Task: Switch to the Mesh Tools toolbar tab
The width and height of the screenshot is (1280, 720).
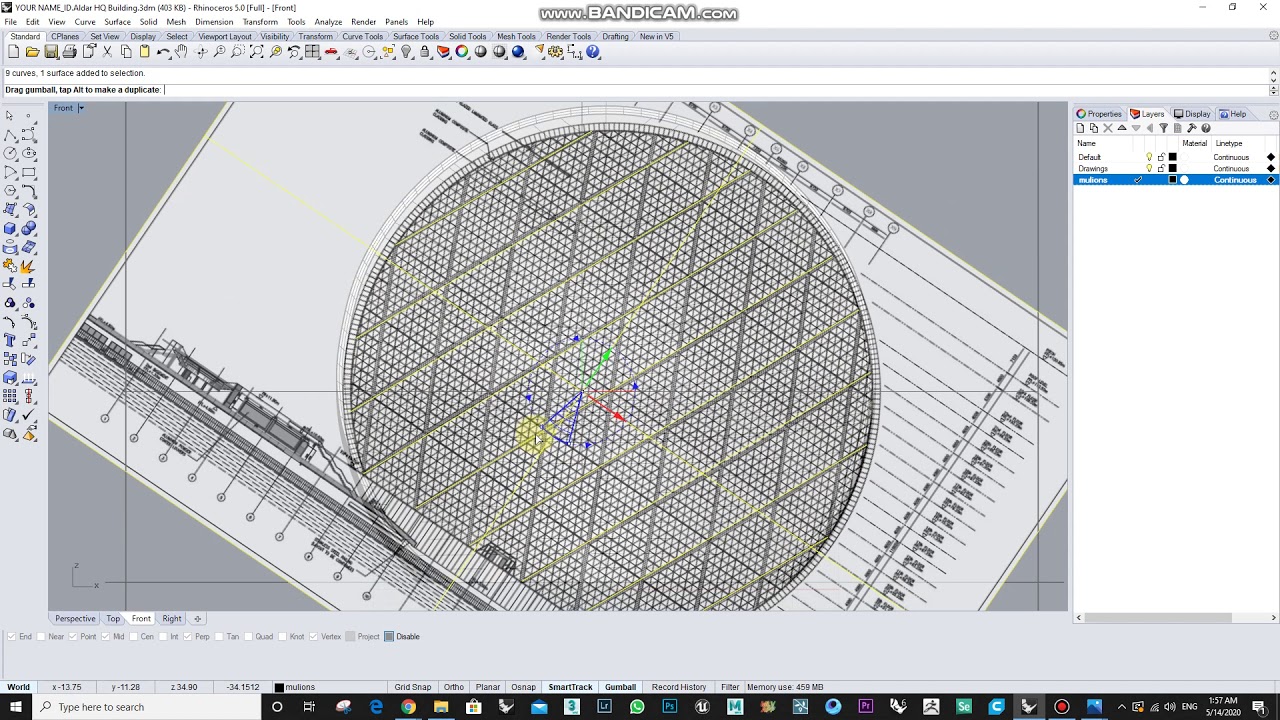Action: 516,37
